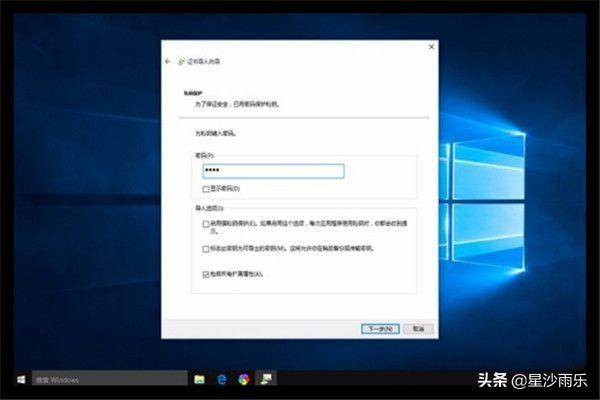This screenshot has height=400, width=600.
Task: Launch Edge browser from the taskbar
Action: tap(222, 379)
